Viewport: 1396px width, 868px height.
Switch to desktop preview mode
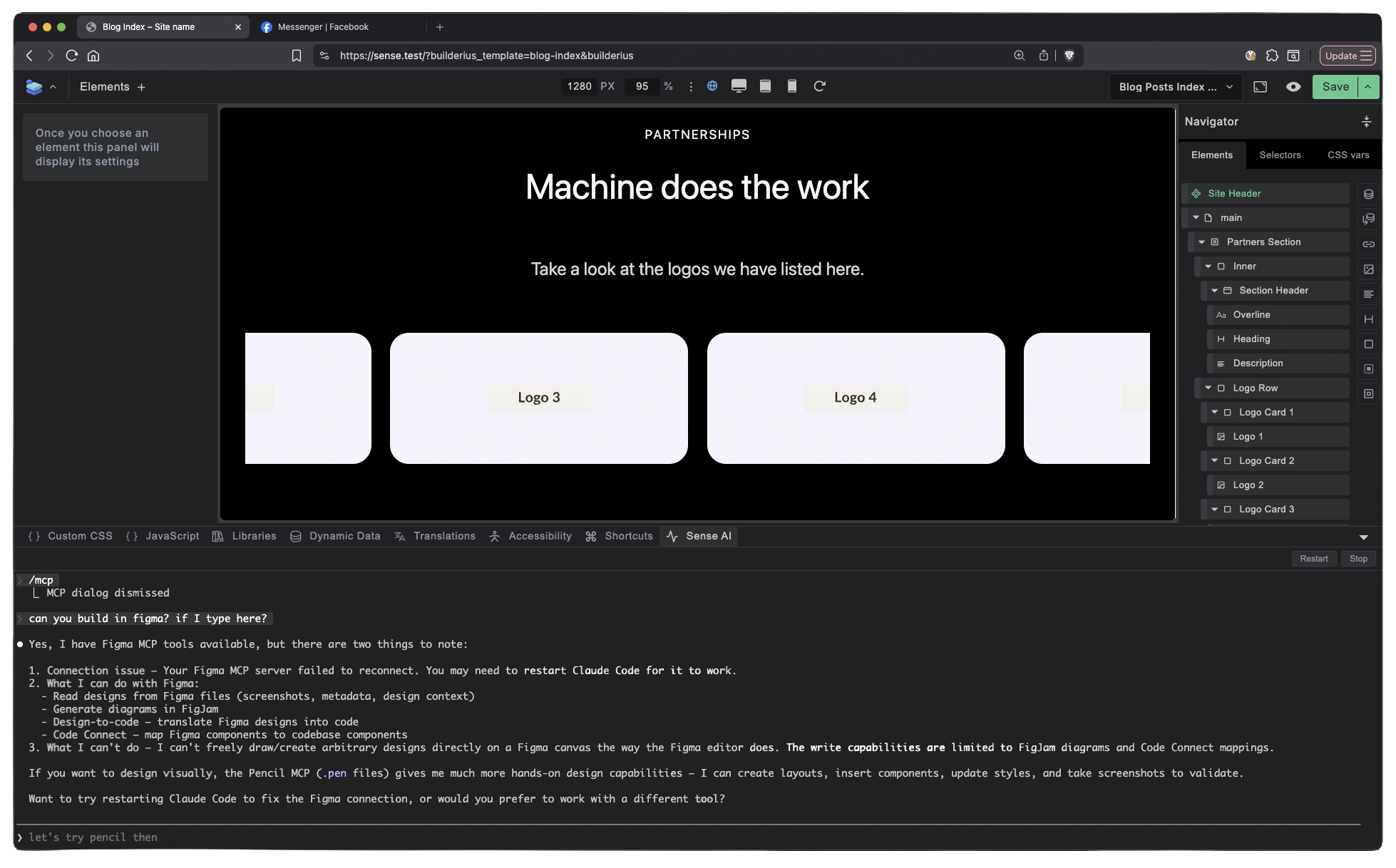click(x=739, y=86)
